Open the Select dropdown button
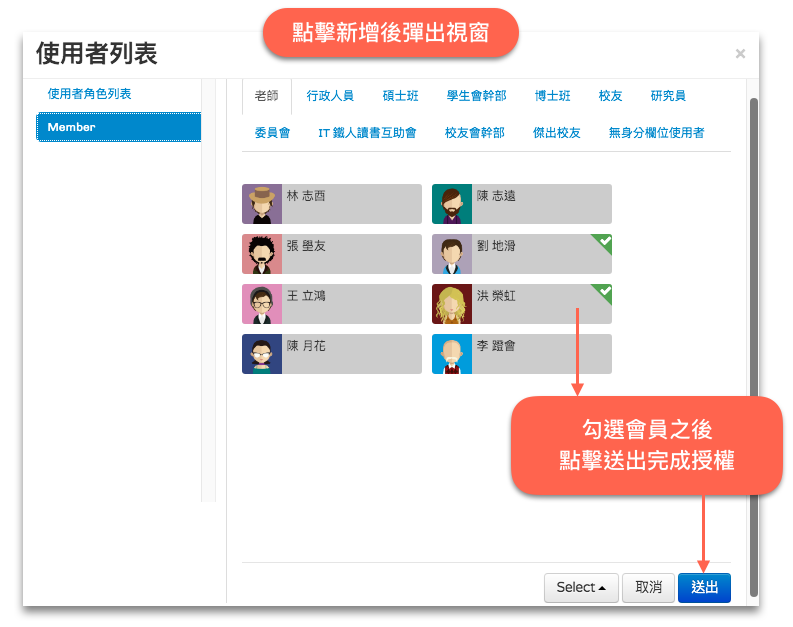This screenshot has width=793, height=627. (x=581, y=588)
